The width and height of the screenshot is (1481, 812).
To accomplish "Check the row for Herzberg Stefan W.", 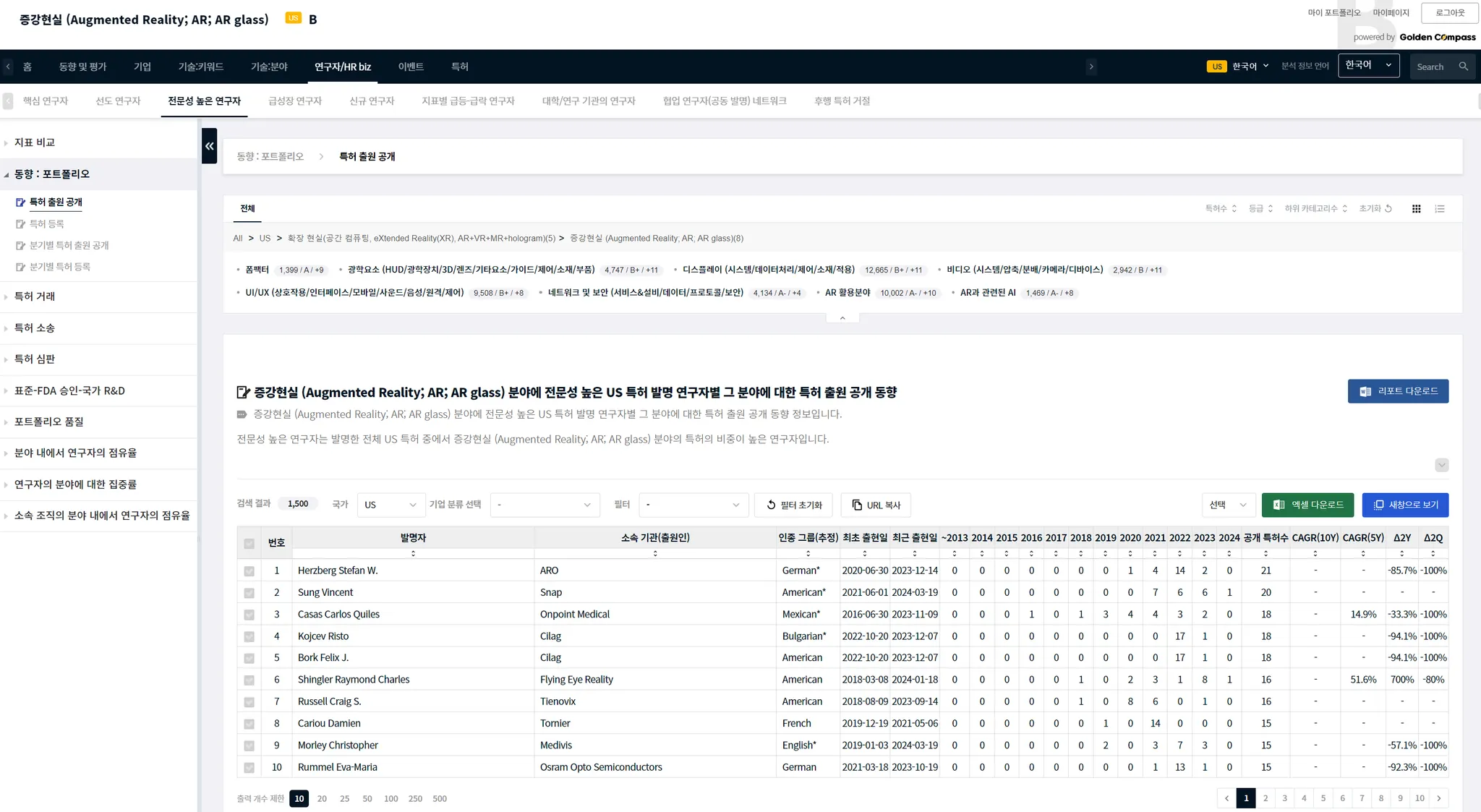I will [249, 571].
